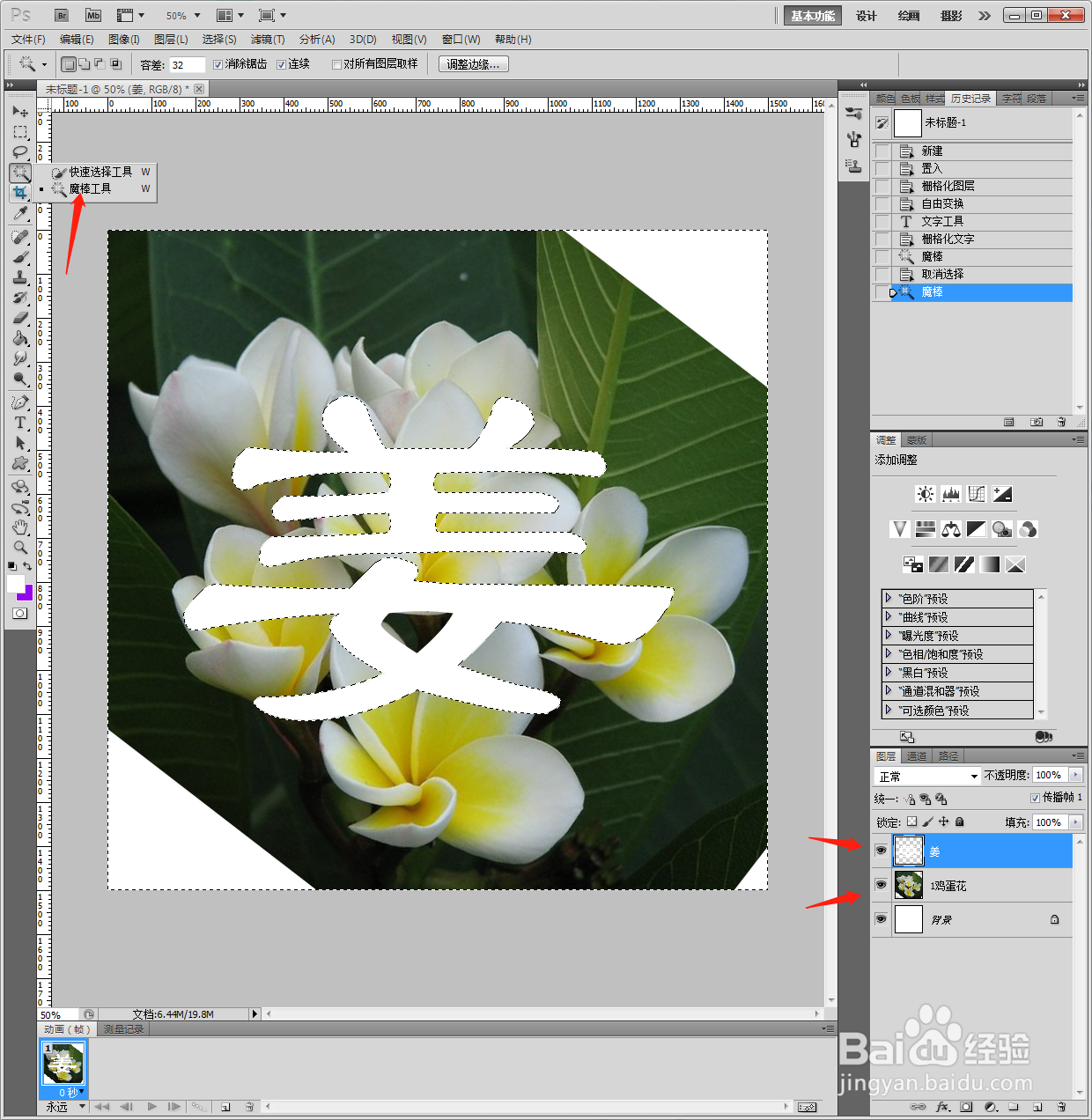1092x1120 pixels.
Task: Hide the 1鸡蛋花 layer
Action: tap(881, 885)
